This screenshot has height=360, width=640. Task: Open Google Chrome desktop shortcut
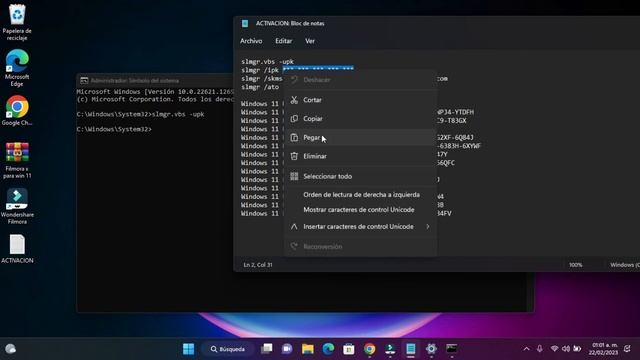pos(17,110)
